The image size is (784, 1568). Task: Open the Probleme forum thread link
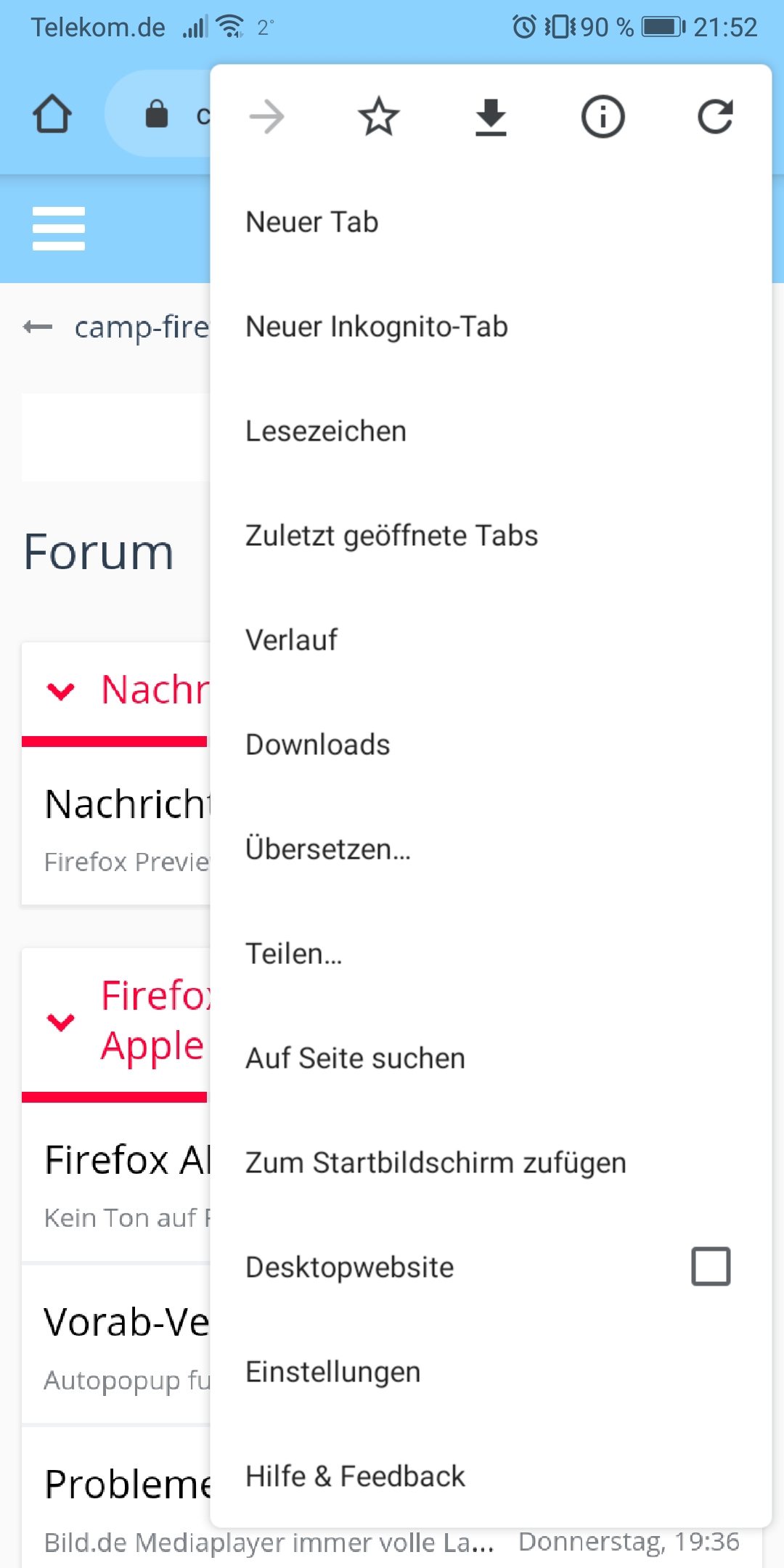(128, 1484)
